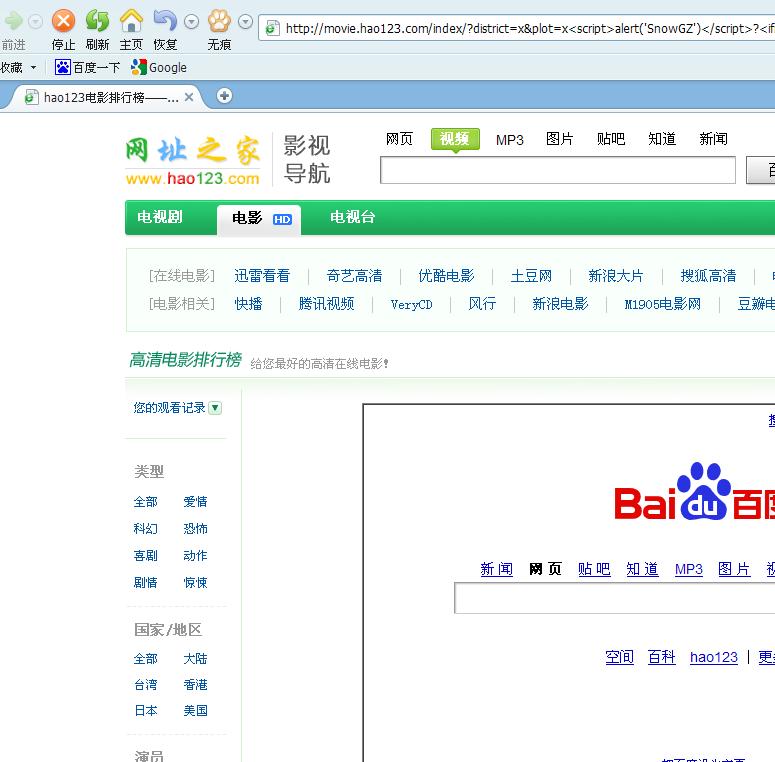The width and height of the screenshot is (775, 762).
Task: Click the browser address bar URL
Action: click(529, 29)
